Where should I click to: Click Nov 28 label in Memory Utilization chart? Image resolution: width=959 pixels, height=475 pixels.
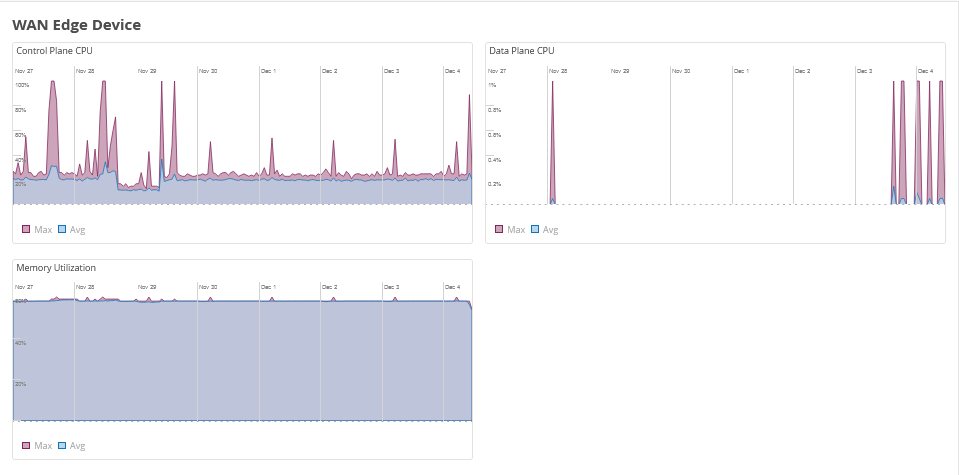click(x=85, y=287)
